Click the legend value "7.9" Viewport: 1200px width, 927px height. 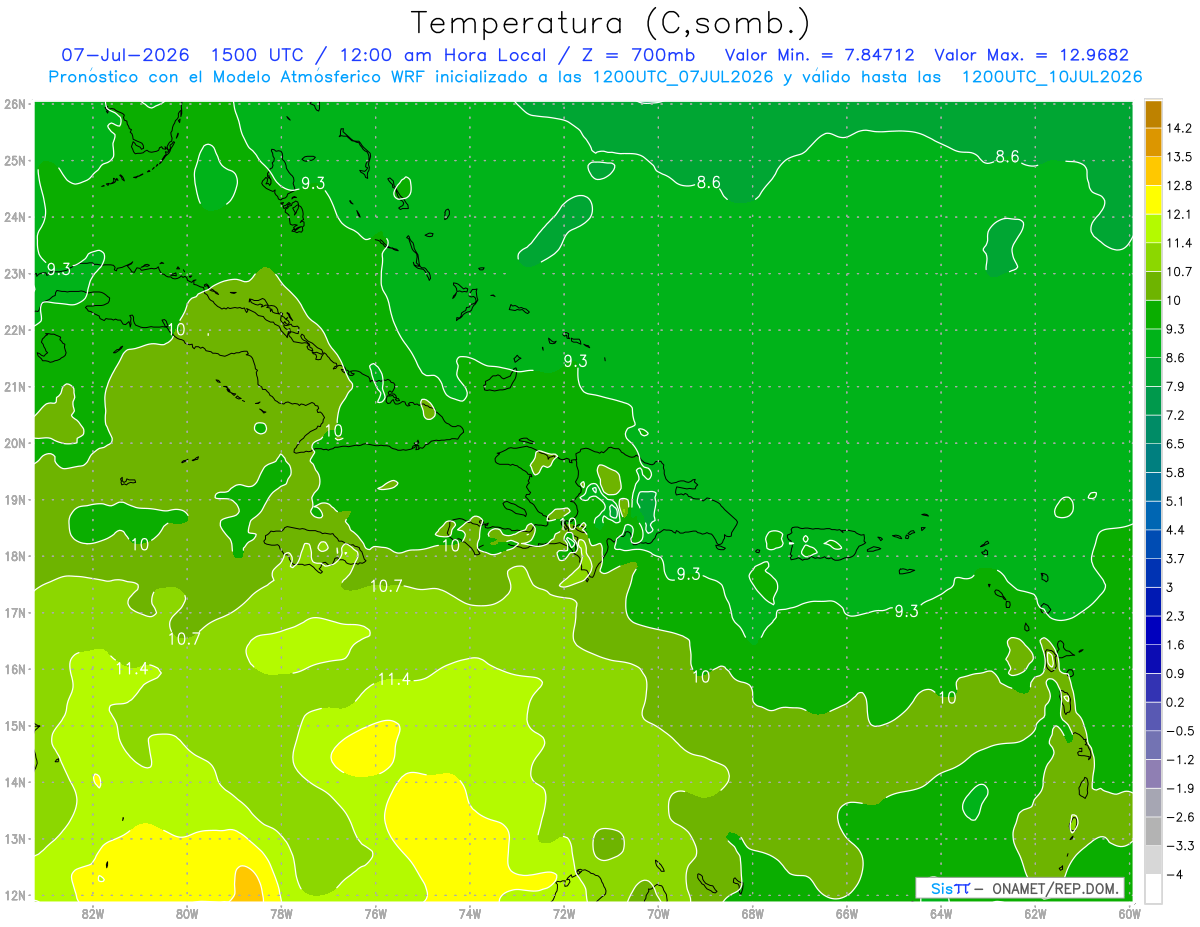click(1176, 386)
